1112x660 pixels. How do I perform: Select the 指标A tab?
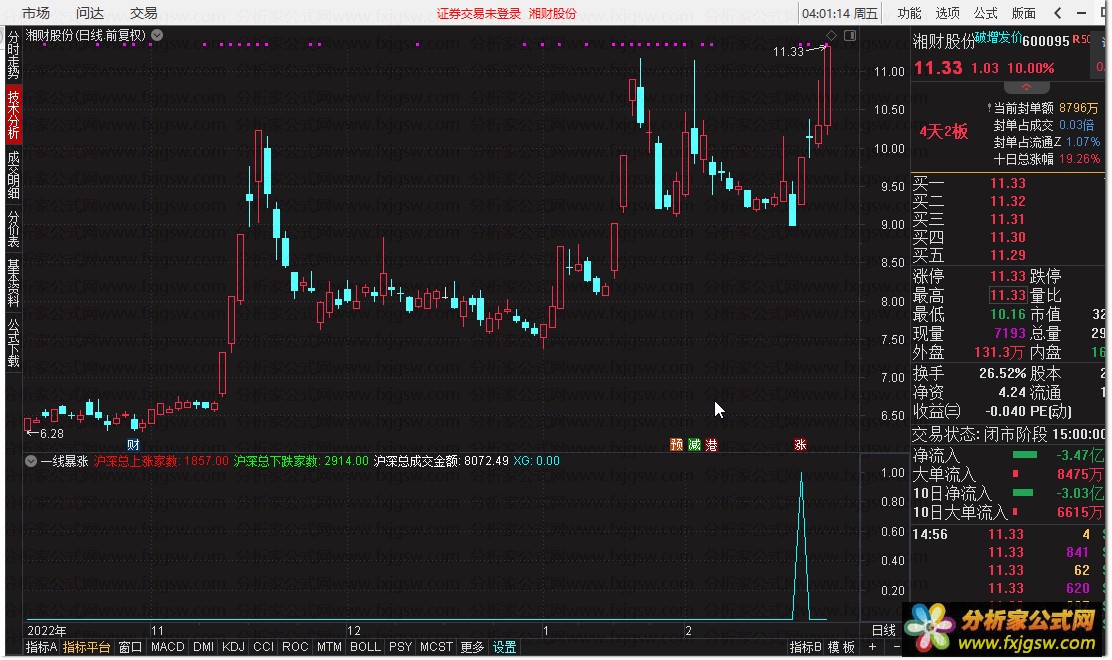point(41,647)
